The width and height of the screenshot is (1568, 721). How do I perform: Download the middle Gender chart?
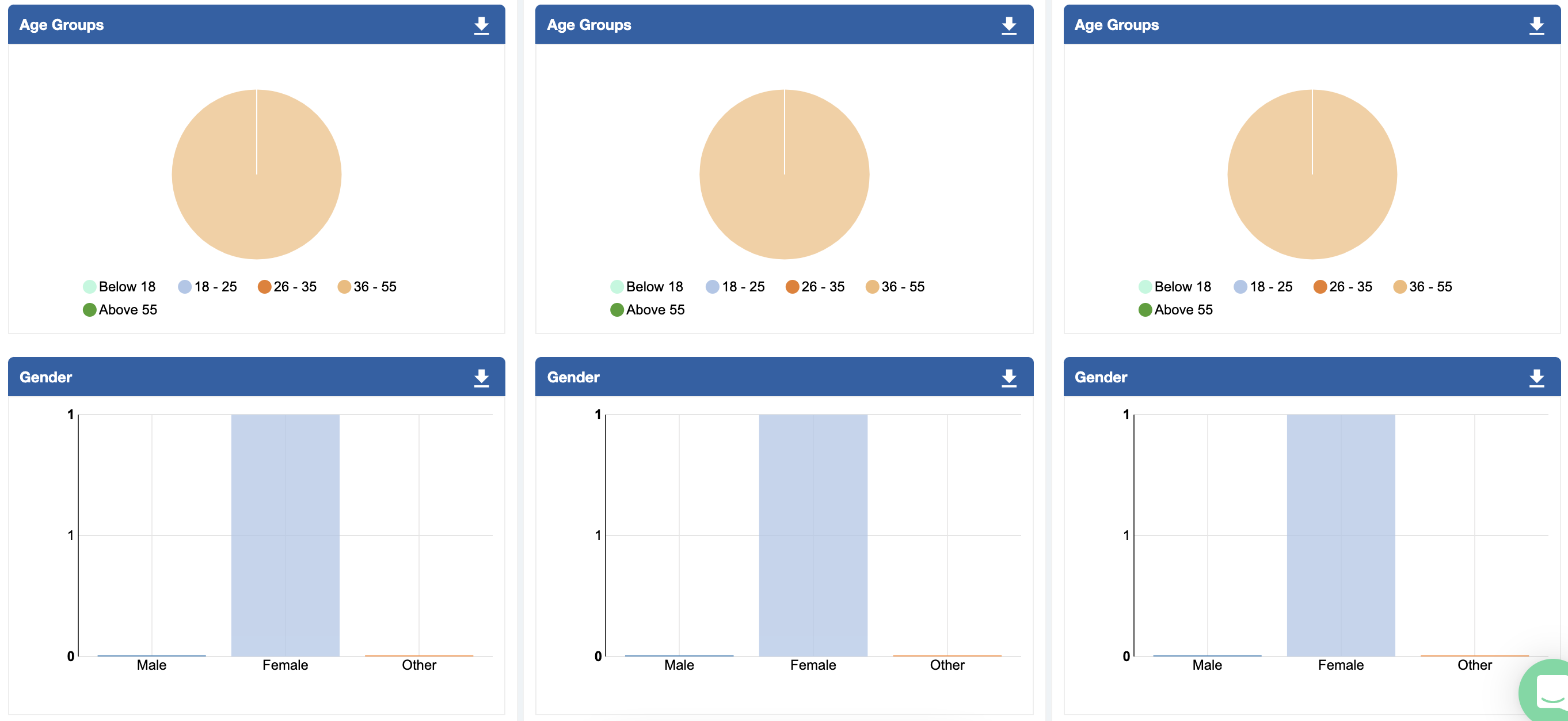1009,378
